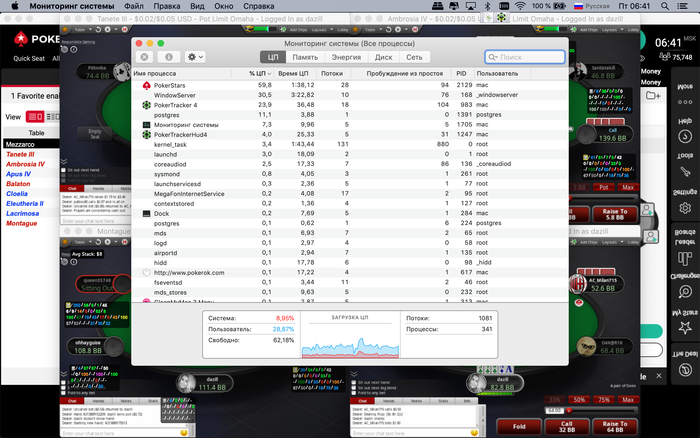Click the info circle icon on Tanete III table
The image size is (700, 438).
point(74,50)
